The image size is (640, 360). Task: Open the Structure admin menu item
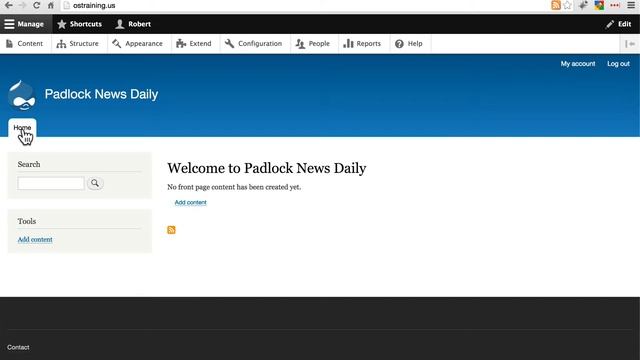(78, 44)
